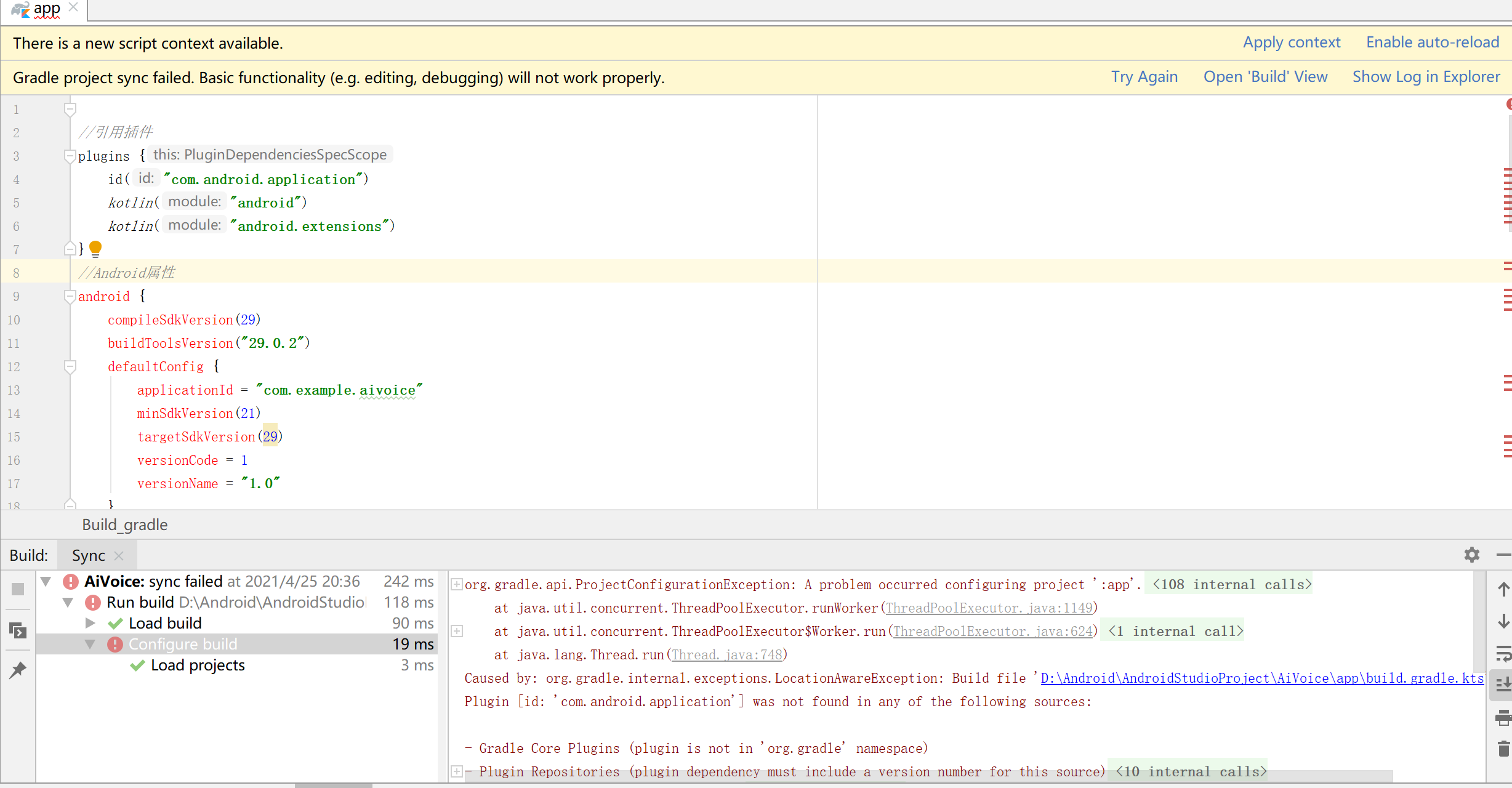Image resolution: width=1512 pixels, height=788 pixels.
Task: Toggle the Pin tab icon
Action: (18, 670)
